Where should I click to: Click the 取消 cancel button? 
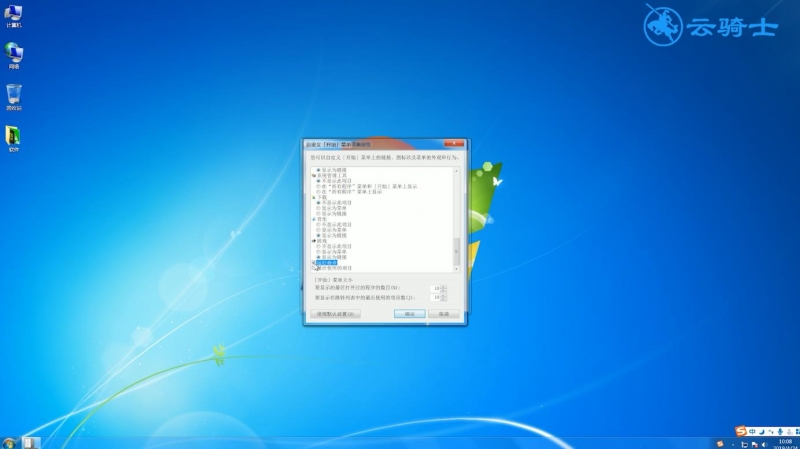pyautogui.click(x=444, y=314)
